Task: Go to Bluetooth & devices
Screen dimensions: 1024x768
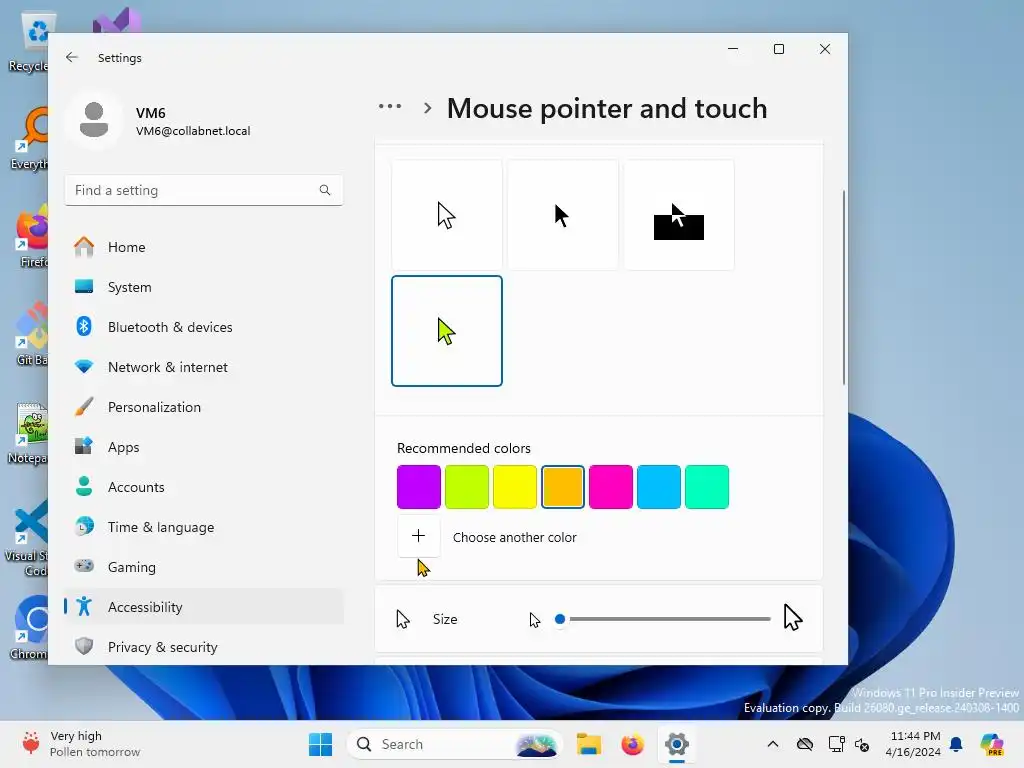Action: click(204, 327)
